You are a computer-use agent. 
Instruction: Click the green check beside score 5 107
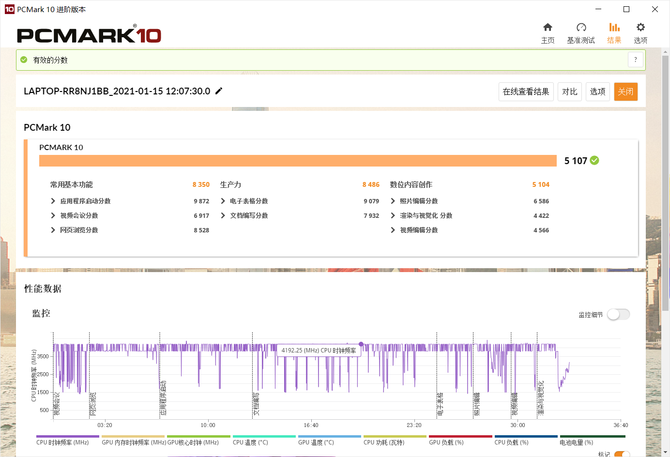[594, 161]
